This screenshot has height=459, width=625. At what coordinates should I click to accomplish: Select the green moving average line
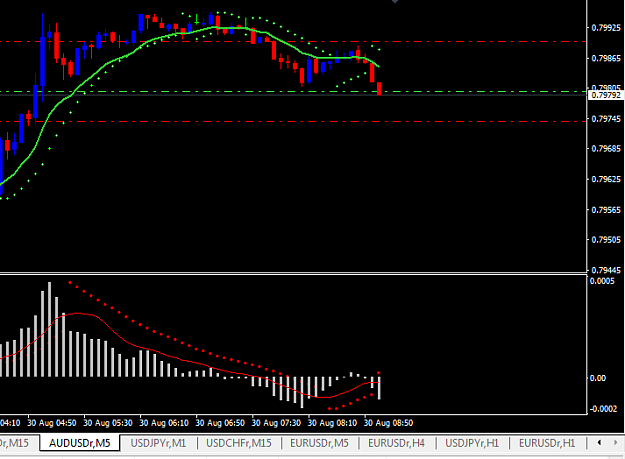coord(100,68)
